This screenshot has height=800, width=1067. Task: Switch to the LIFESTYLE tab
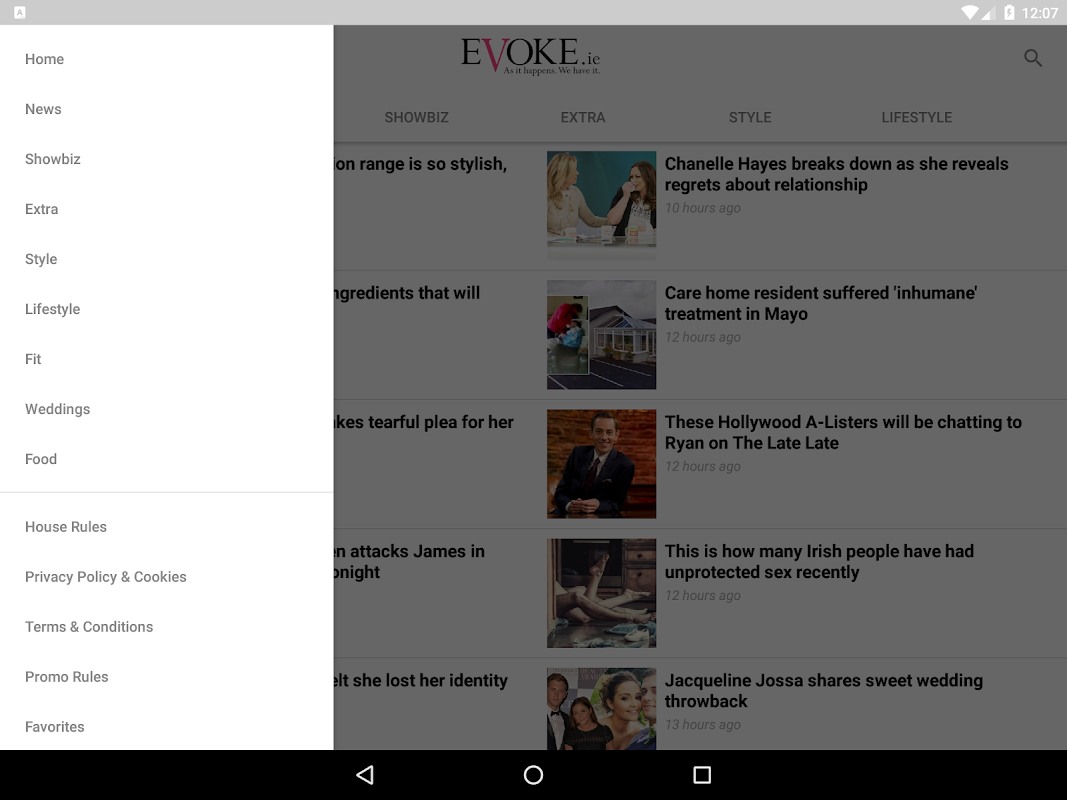coord(917,117)
